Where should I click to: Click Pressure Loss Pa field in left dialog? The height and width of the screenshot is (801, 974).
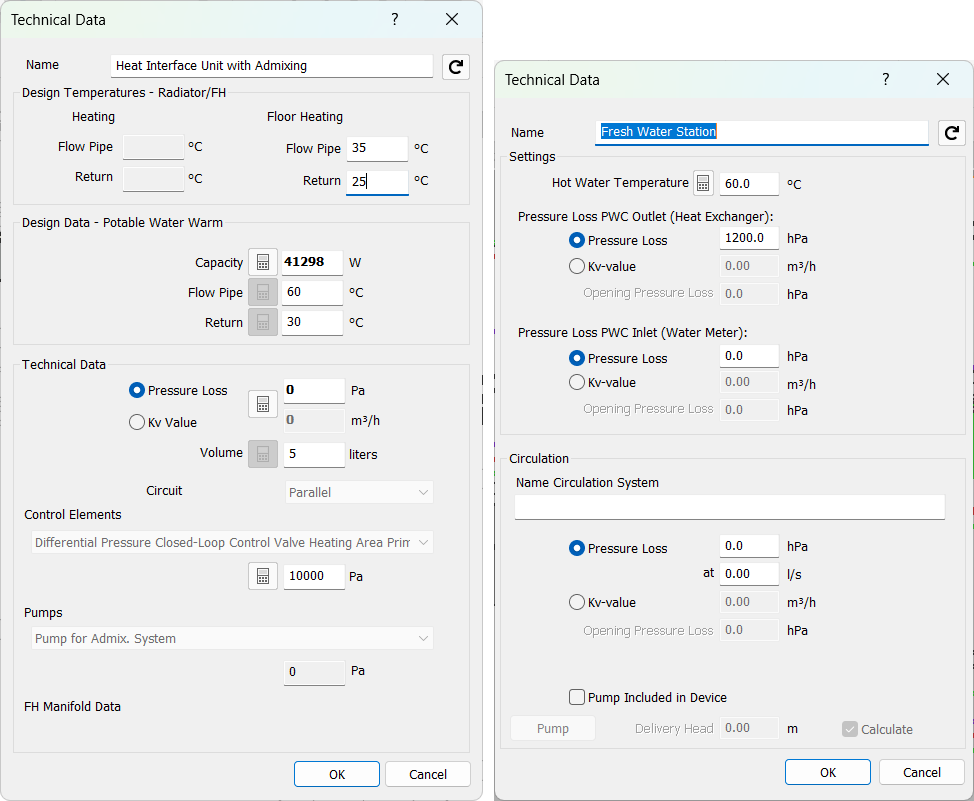[314, 390]
